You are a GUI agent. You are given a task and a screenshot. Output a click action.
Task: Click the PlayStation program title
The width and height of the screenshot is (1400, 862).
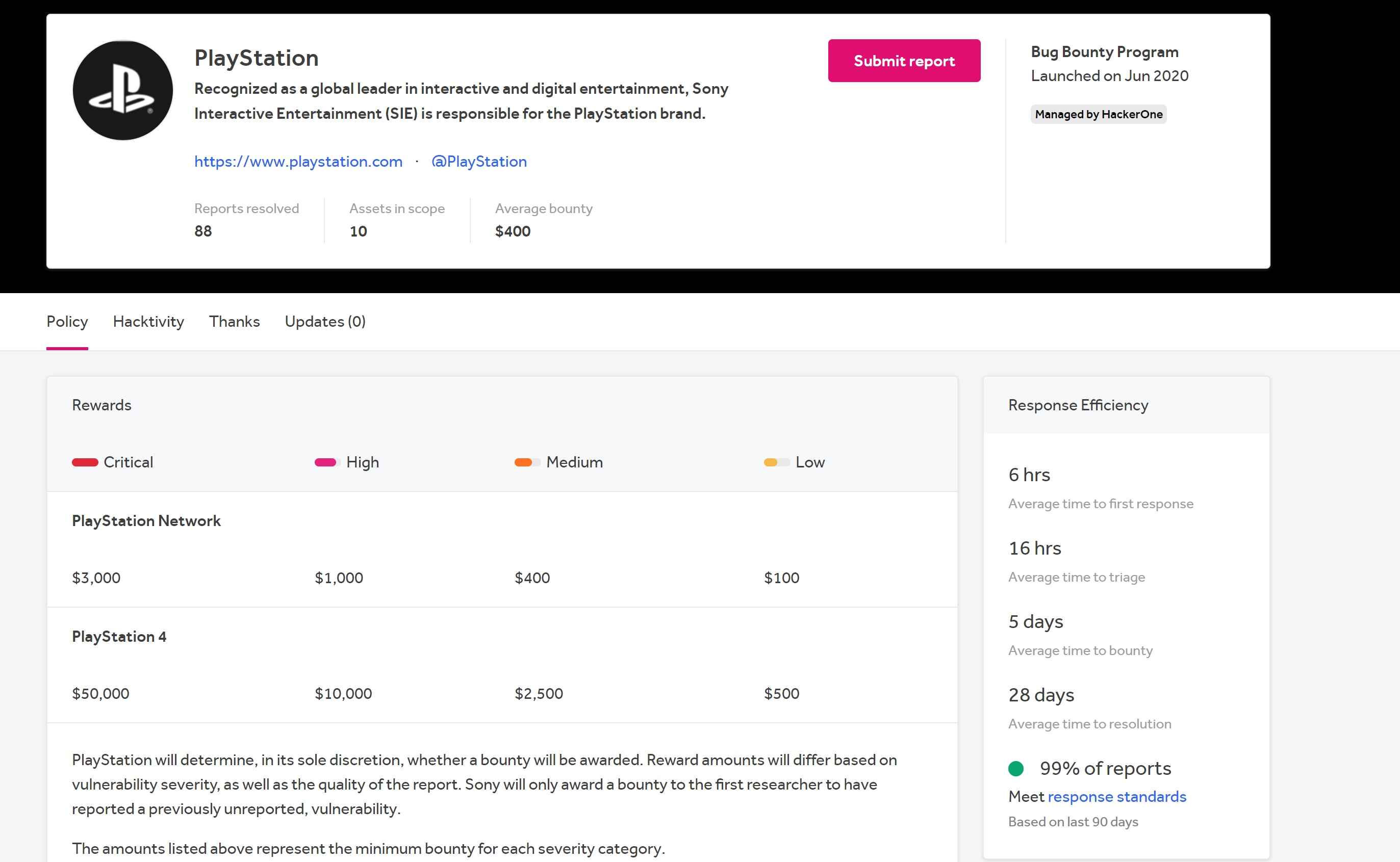click(x=257, y=58)
